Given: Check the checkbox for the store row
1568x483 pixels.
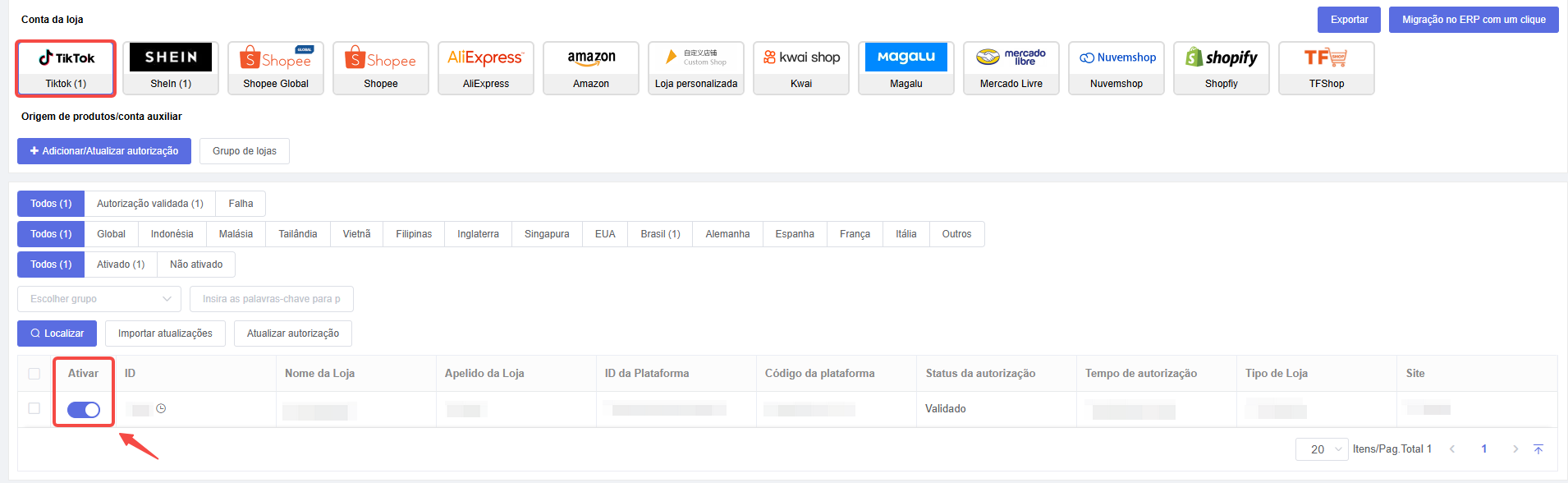Looking at the screenshot, I should pyautogui.click(x=34, y=408).
